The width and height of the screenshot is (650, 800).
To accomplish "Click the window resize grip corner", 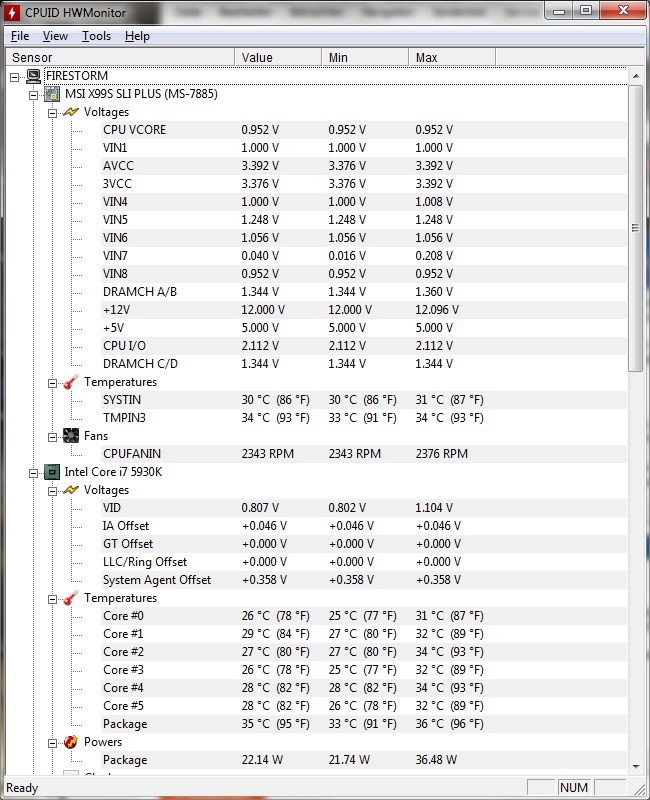I will click(639, 789).
